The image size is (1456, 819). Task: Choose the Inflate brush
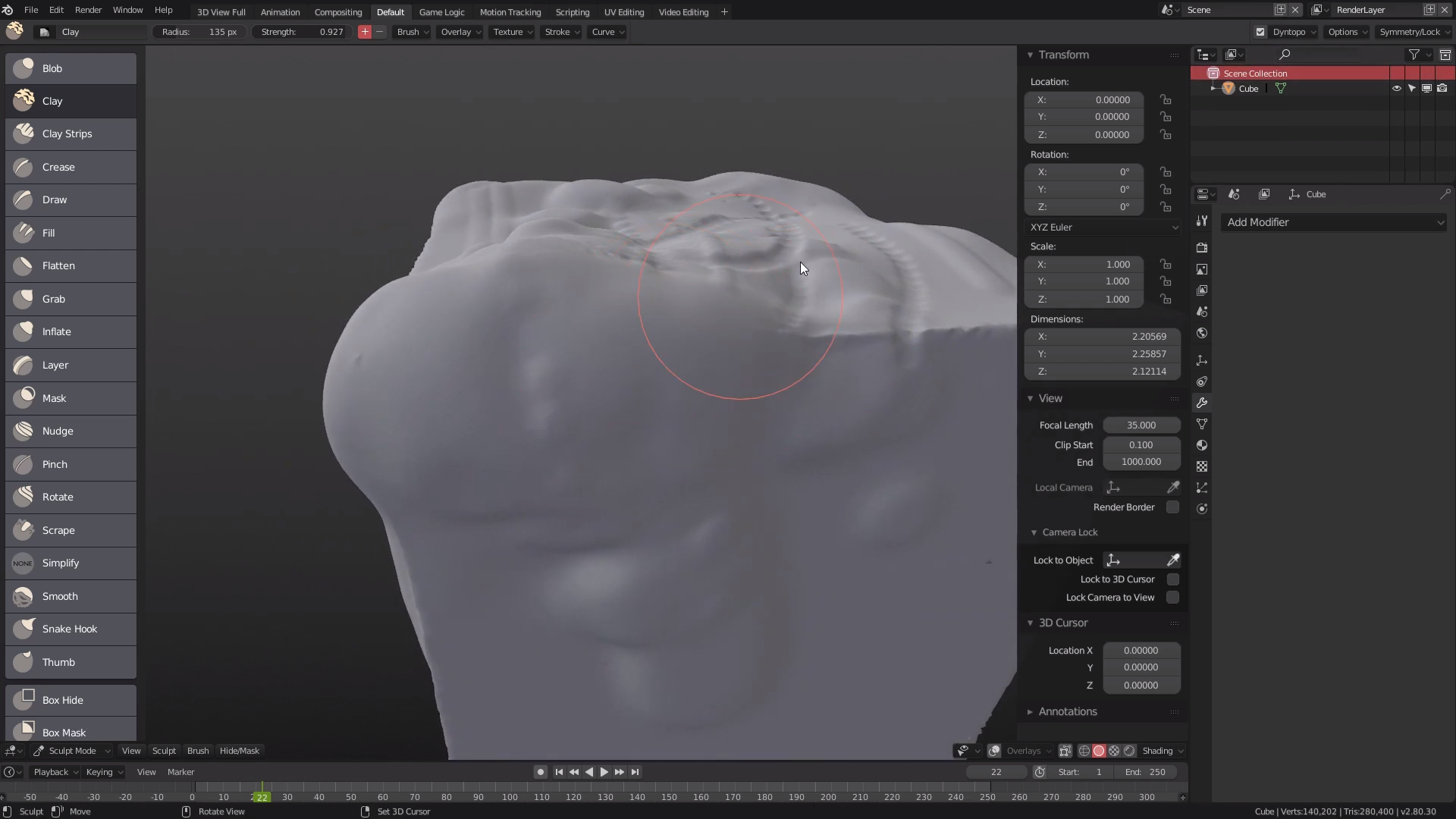tap(70, 331)
